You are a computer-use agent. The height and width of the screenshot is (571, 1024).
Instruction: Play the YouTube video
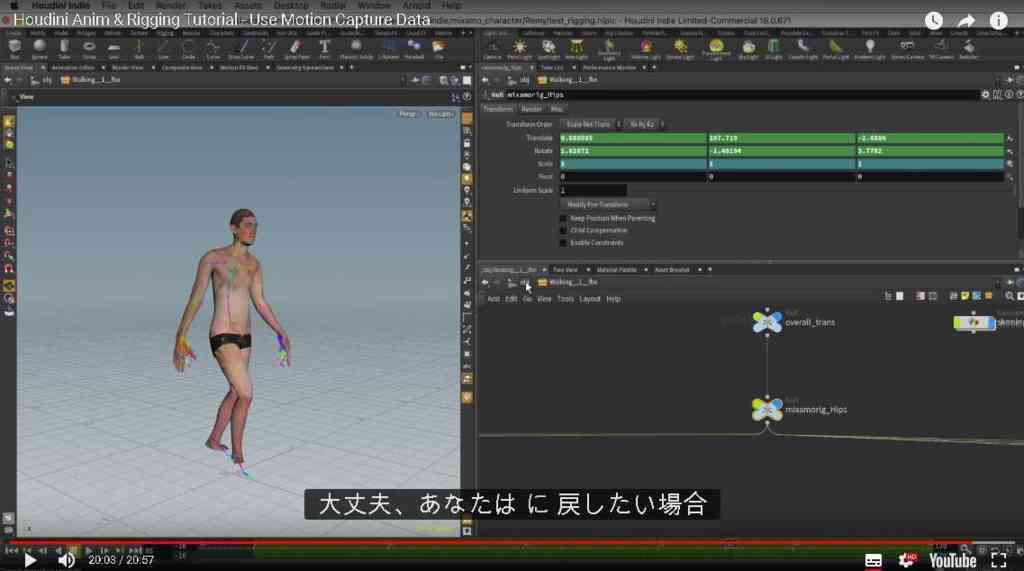tap(29, 560)
